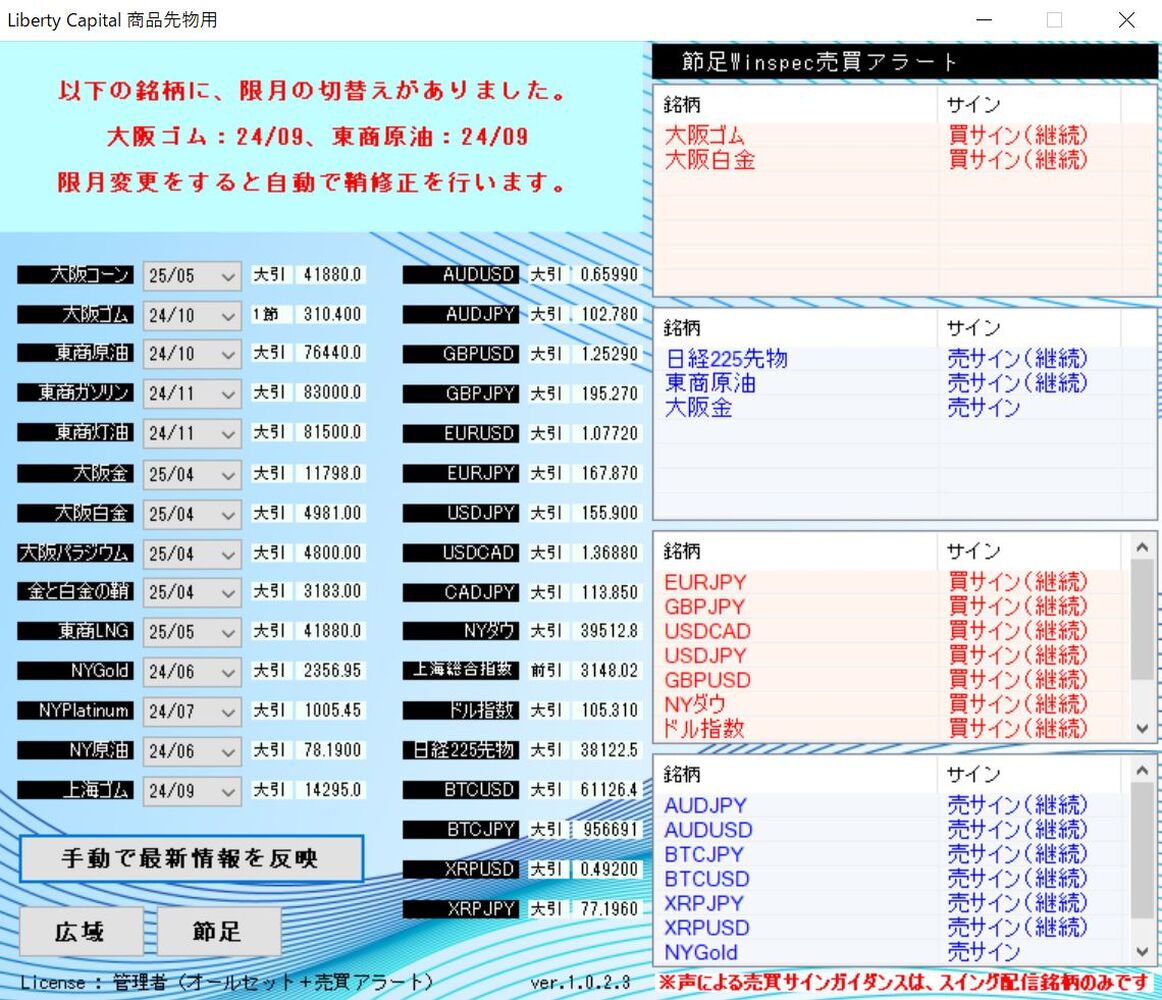This screenshot has height=1000, width=1162.
Task: Select the USDJPY buy alert row
Action: [x=893, y=655]
